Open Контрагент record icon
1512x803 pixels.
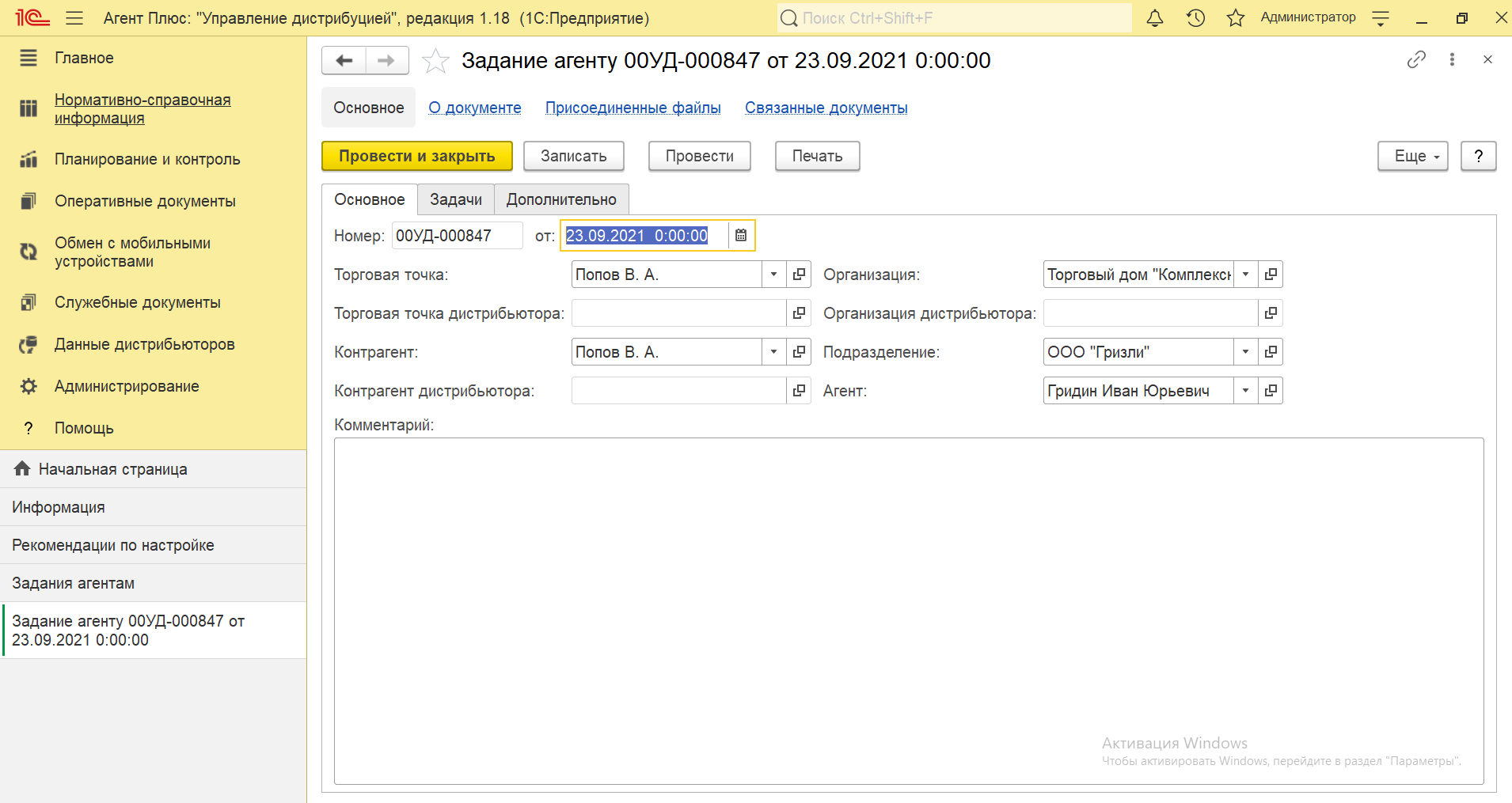pos(799,351)
